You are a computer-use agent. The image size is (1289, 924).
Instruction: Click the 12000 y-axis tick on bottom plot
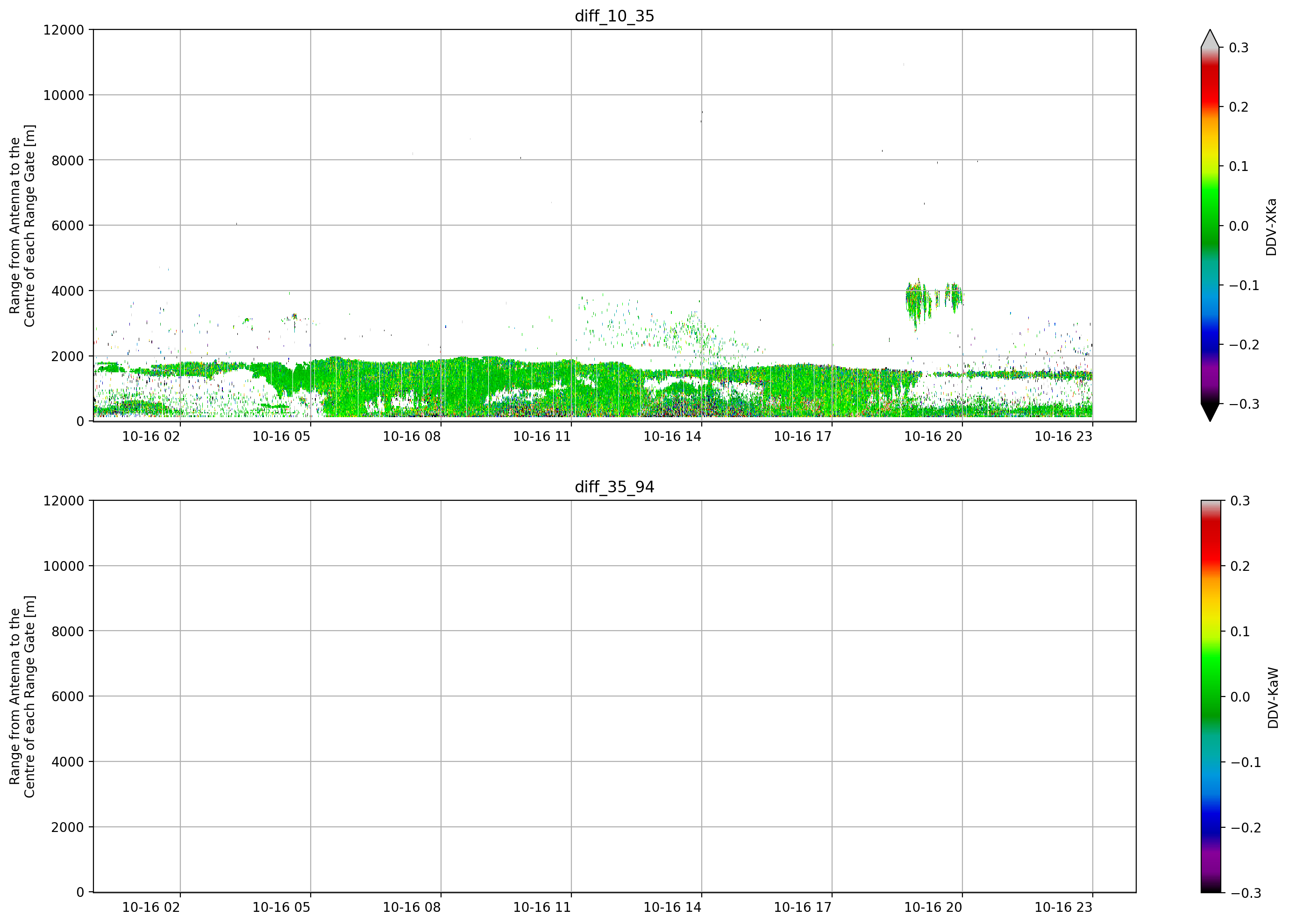click(64, 501)
